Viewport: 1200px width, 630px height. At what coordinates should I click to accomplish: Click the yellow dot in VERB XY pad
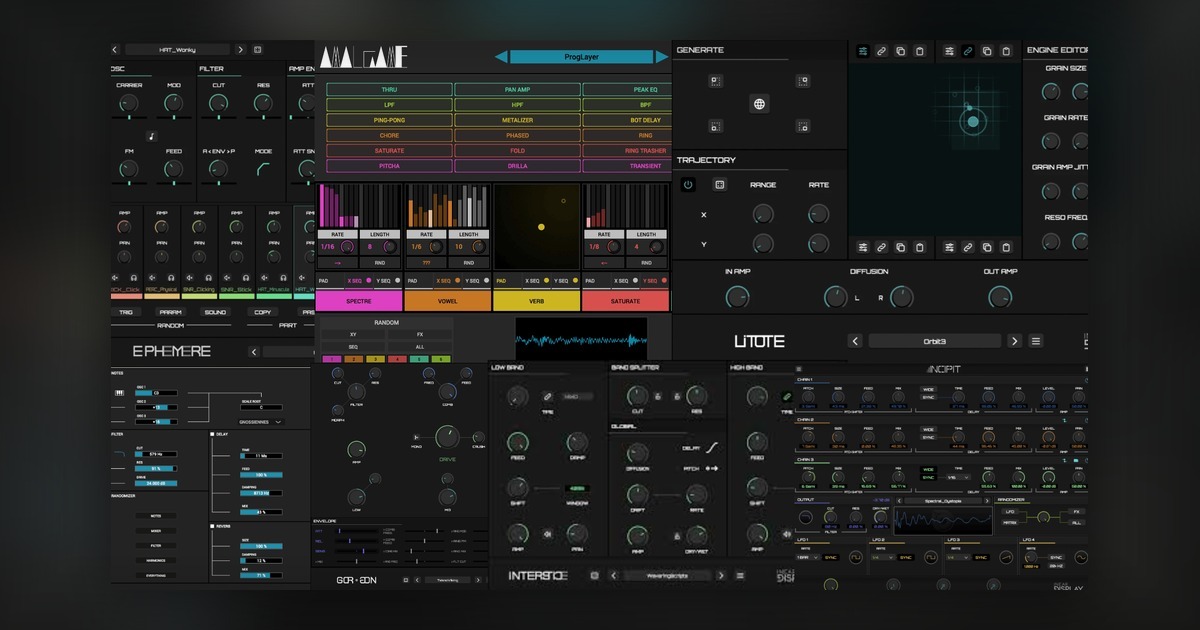(541, 227)
